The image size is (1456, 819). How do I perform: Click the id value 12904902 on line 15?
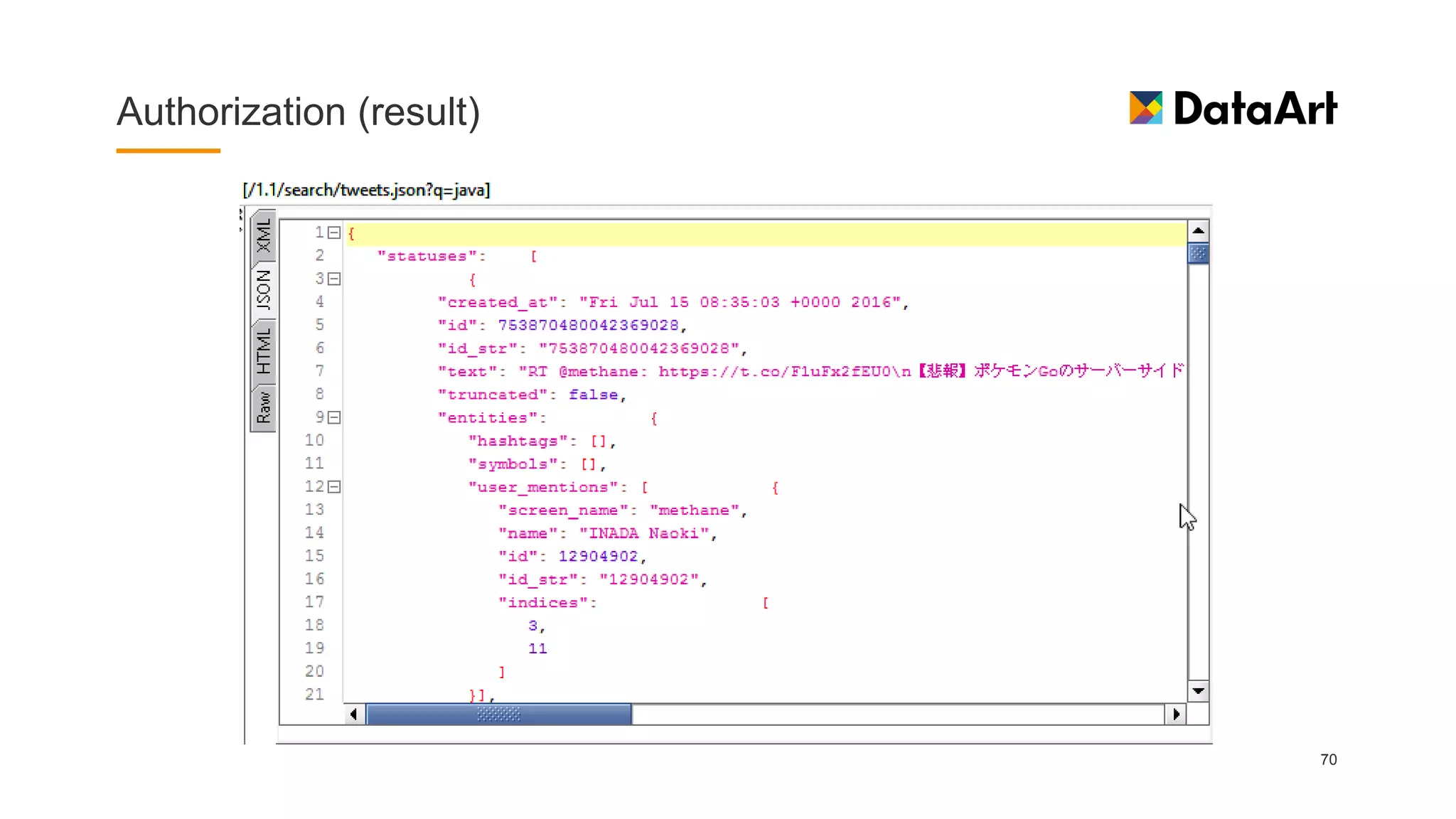coord(599,556)
